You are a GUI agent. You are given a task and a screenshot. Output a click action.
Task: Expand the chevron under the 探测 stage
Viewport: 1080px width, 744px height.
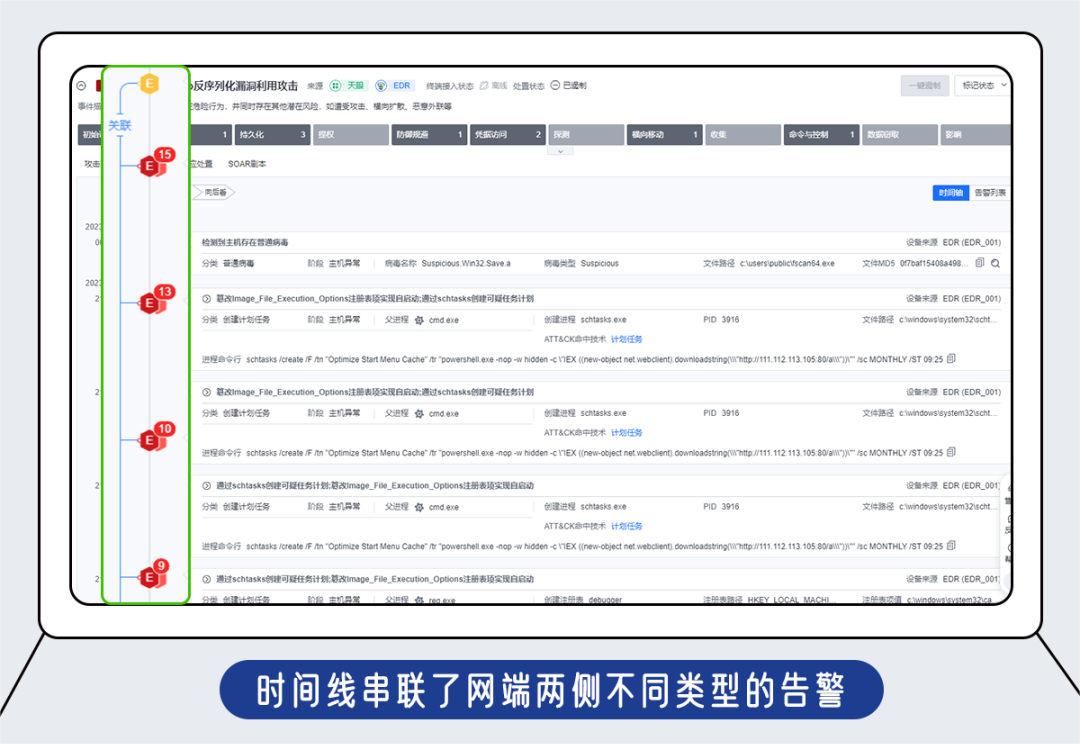561,150
